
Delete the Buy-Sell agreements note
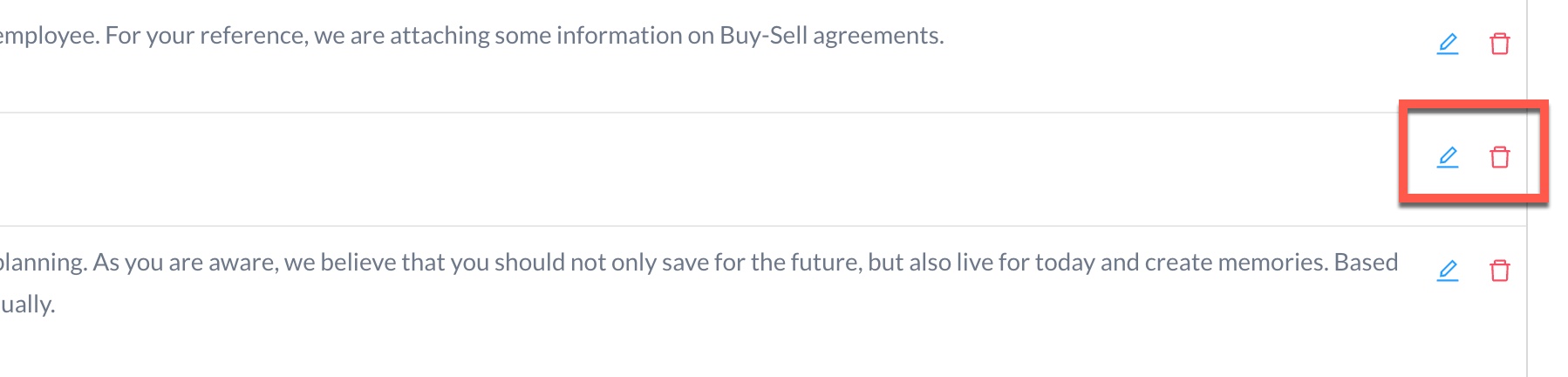pos(1499,44)
